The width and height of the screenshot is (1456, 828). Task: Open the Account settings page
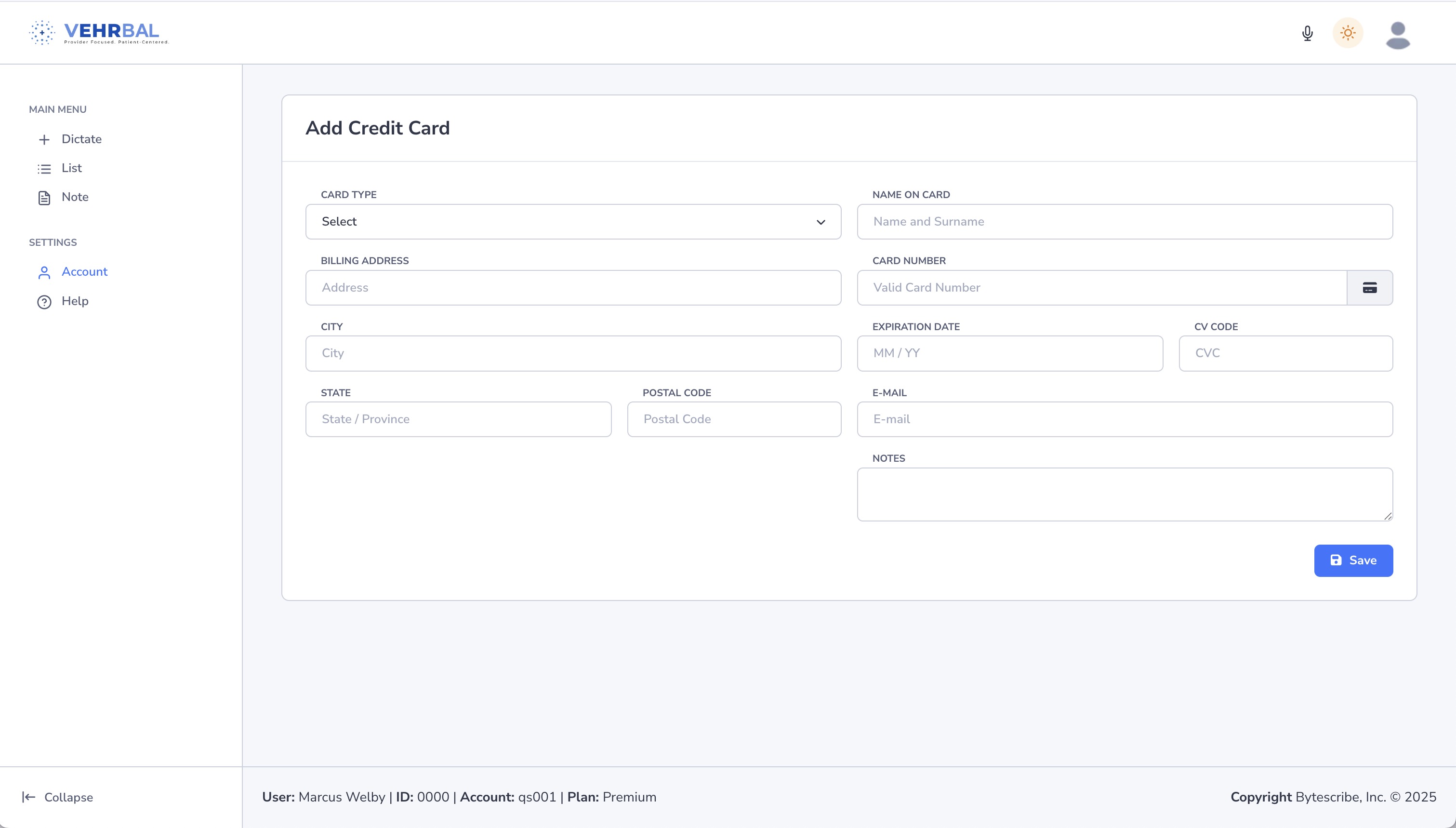coord(84,272)
